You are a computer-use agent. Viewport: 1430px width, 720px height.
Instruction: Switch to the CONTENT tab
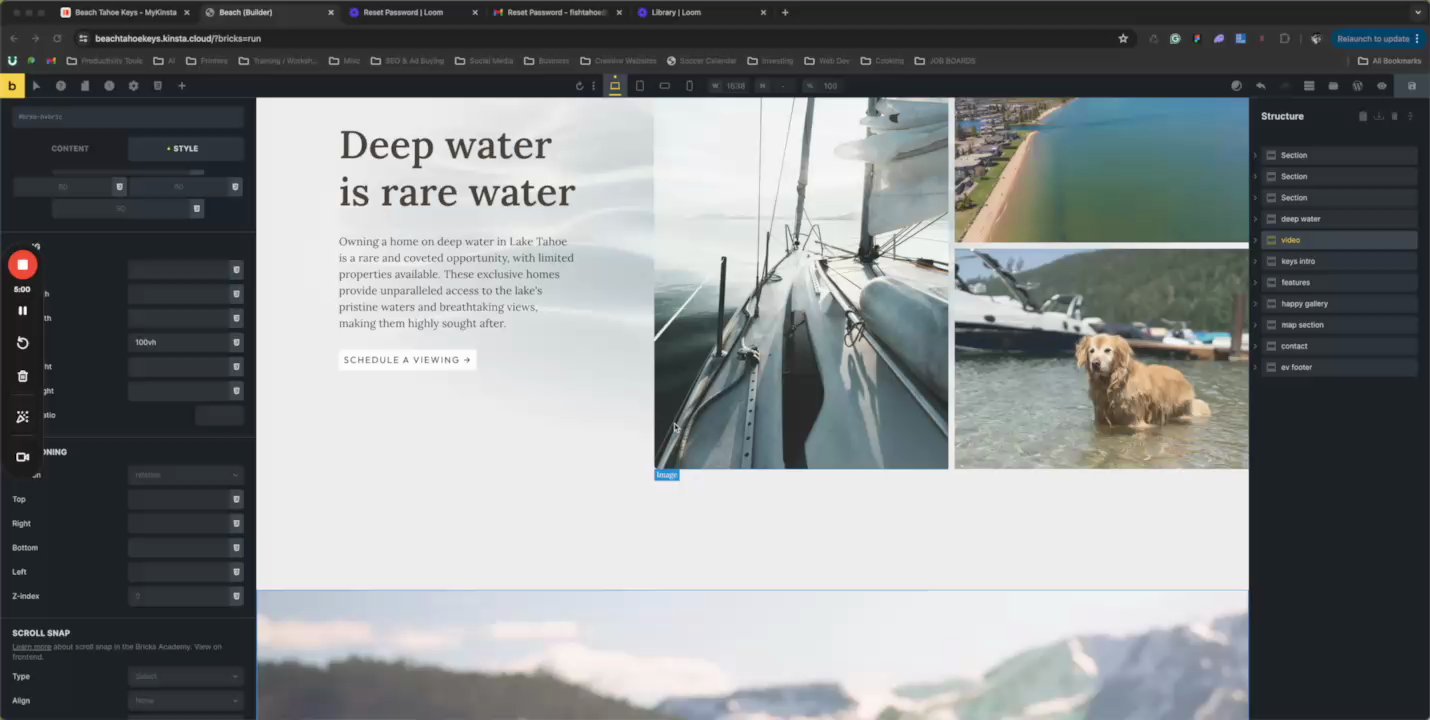[x=70, y=149]
